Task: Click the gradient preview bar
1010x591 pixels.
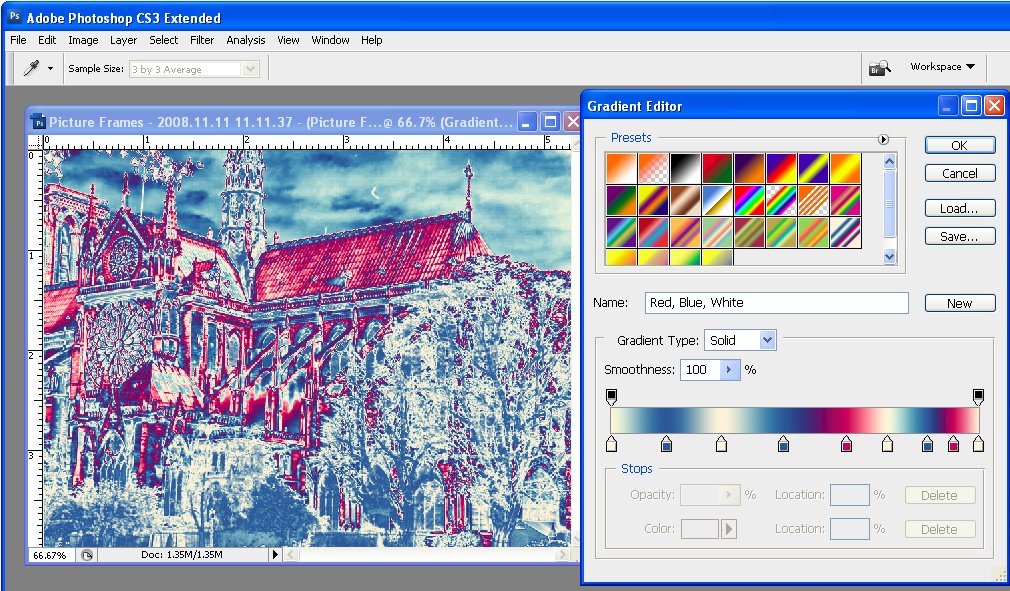Action: 795,420
